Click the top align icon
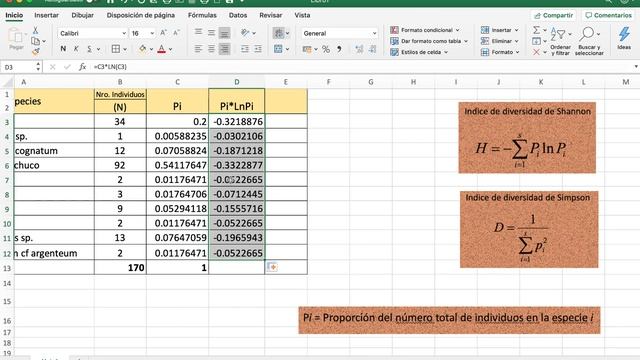 pyautogui.click(x=198, y=33)
